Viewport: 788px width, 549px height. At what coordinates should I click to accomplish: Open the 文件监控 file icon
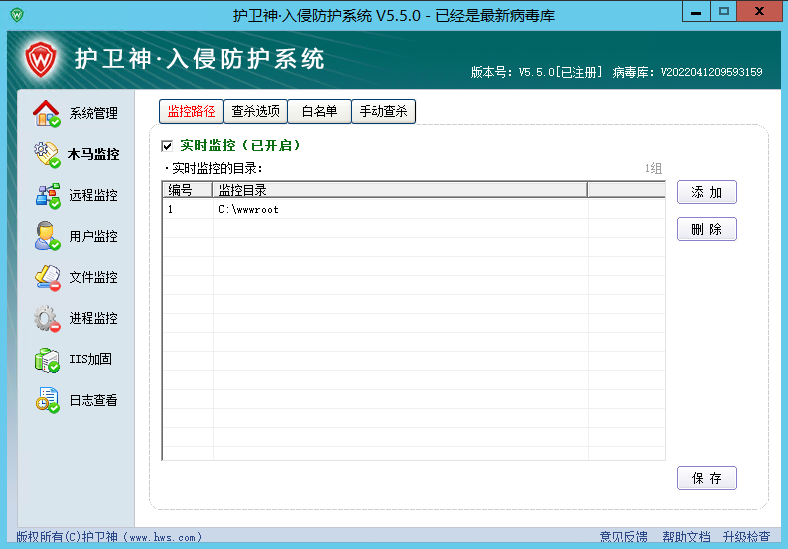coord(47,278)
